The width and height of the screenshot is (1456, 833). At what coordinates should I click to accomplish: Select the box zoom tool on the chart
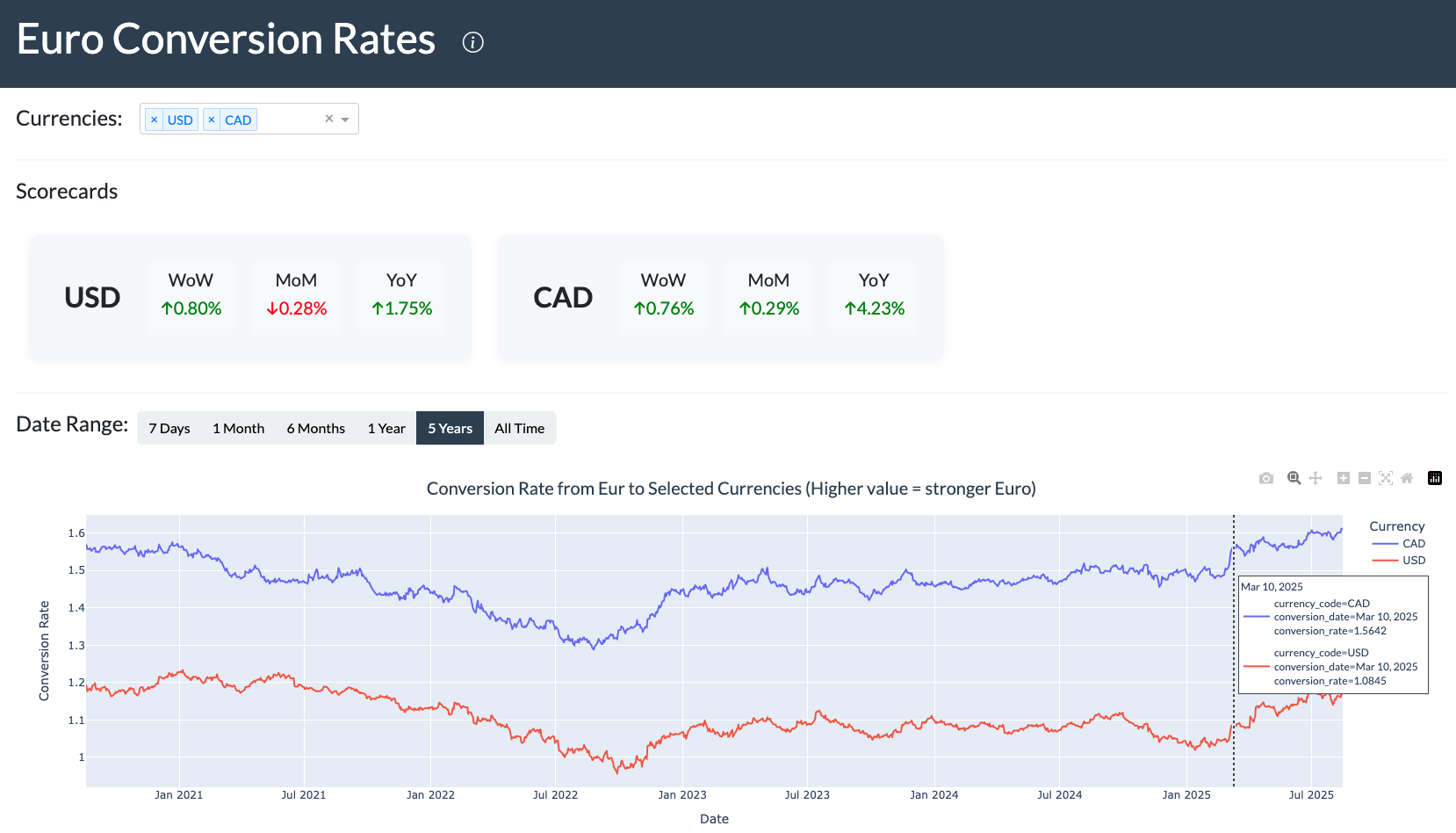[1294, 478]
